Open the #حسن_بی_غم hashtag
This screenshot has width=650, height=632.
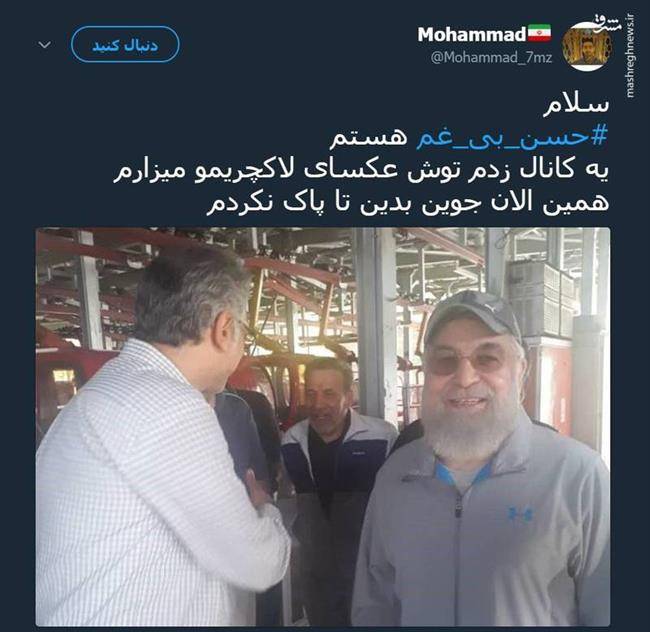[x=512, y=138]
